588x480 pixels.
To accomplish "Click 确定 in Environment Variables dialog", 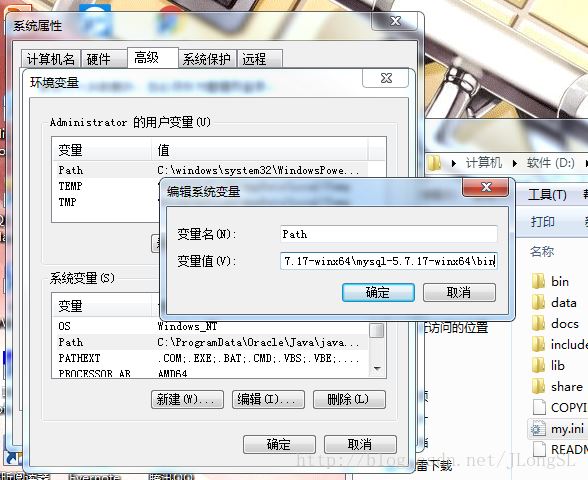I will [279, 444].
